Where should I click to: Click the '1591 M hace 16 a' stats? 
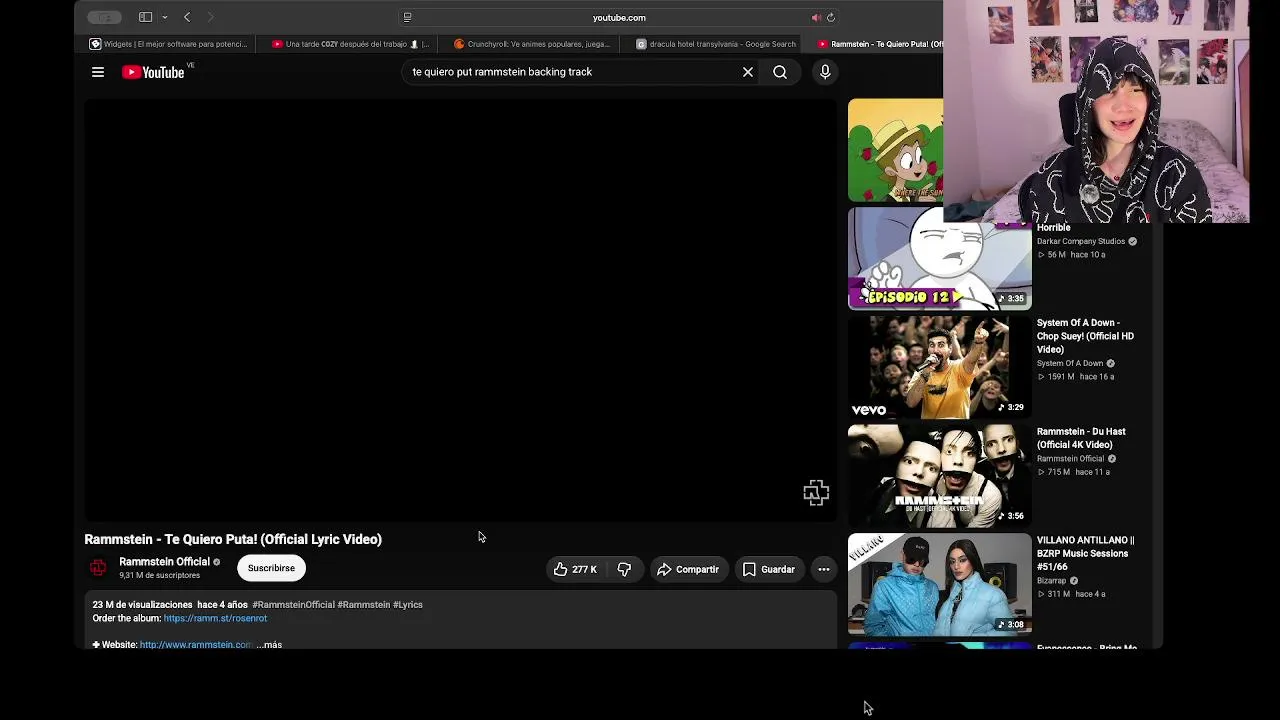point(1076,377)
